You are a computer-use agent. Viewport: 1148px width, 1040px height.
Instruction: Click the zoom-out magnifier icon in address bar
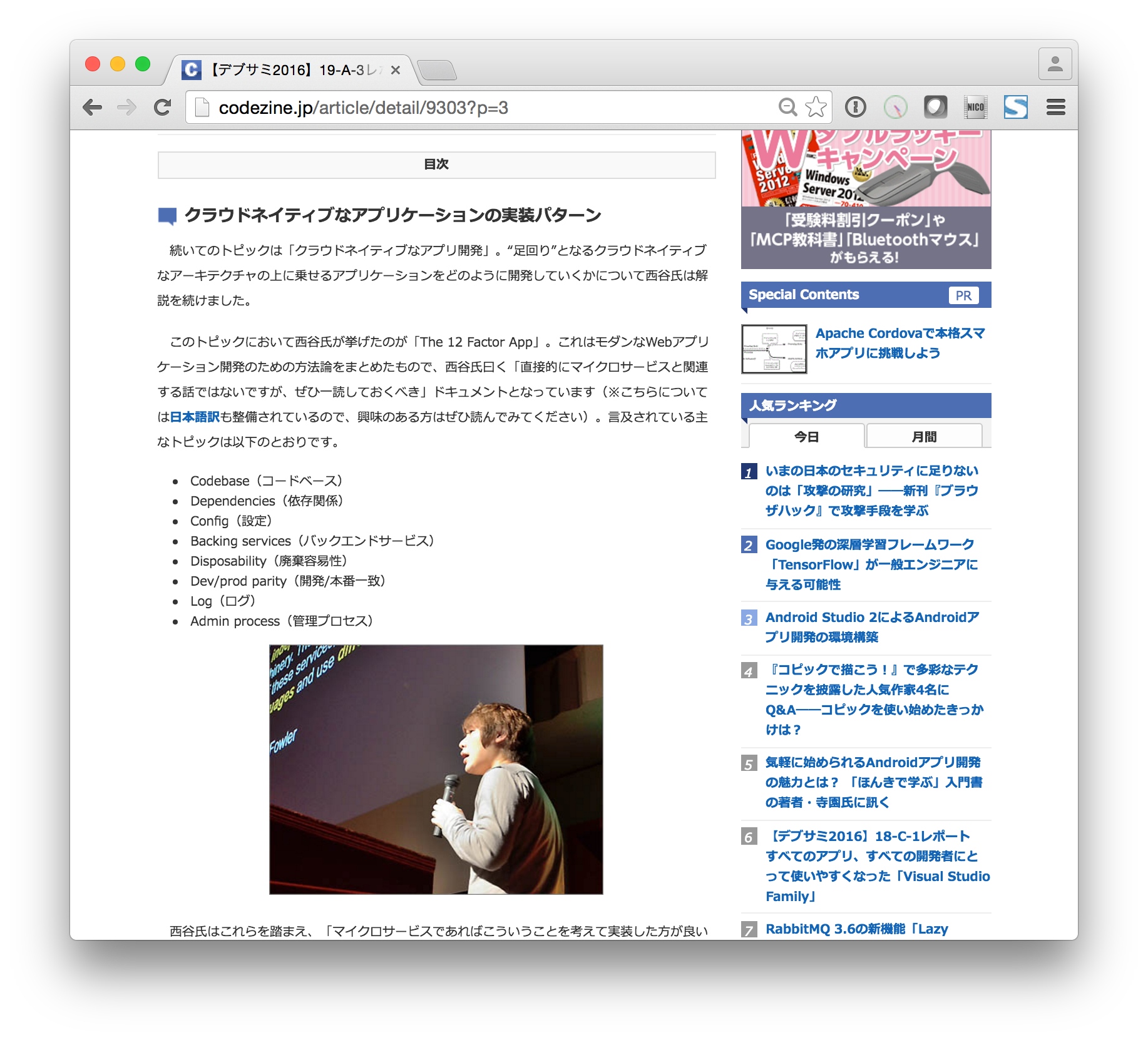(x=787, y=106)
